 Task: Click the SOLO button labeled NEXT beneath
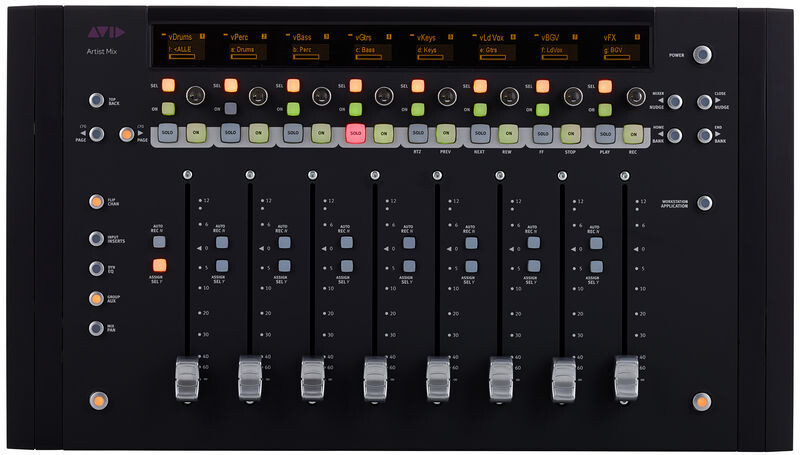click(x=481, y=133)
